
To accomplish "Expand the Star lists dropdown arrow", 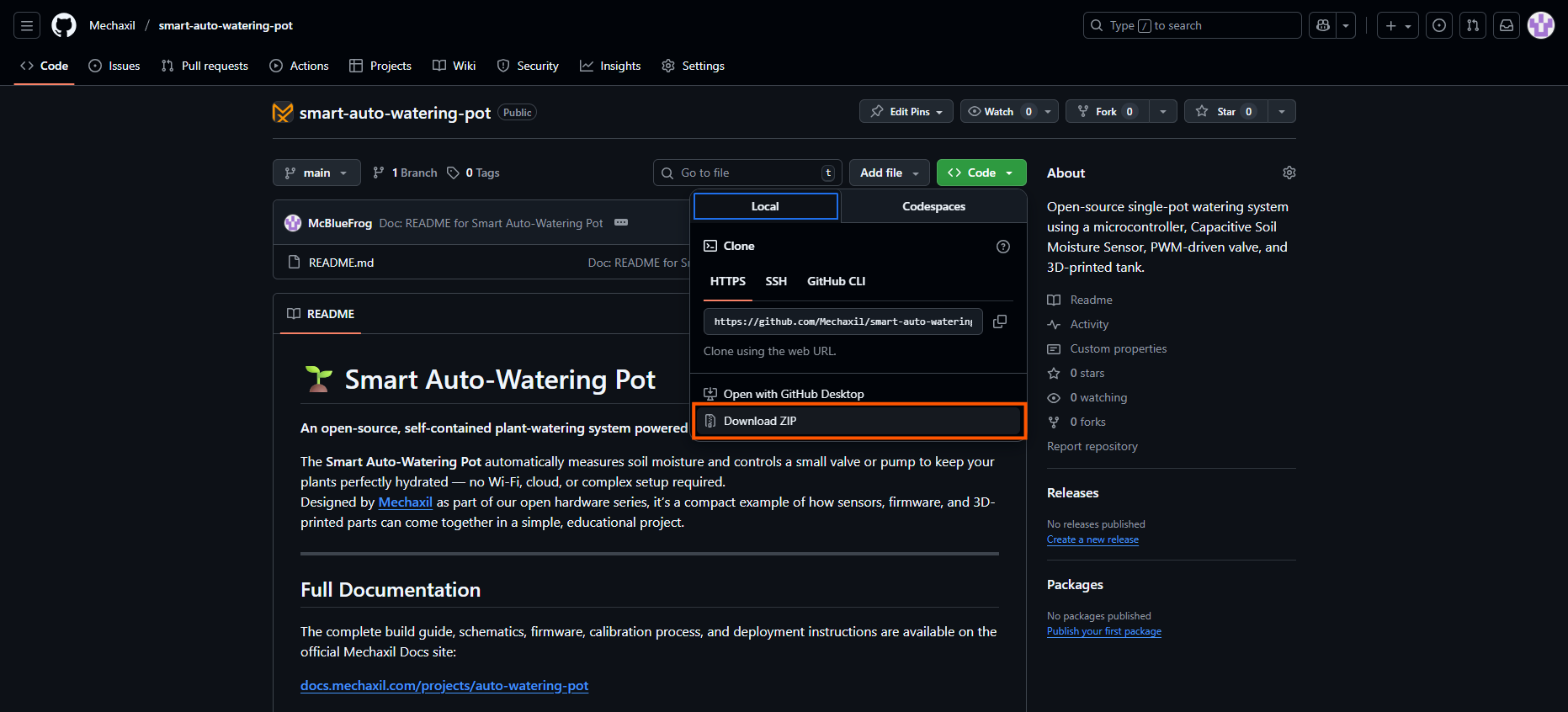I will pyautogui.click(x=1282, y=111).
